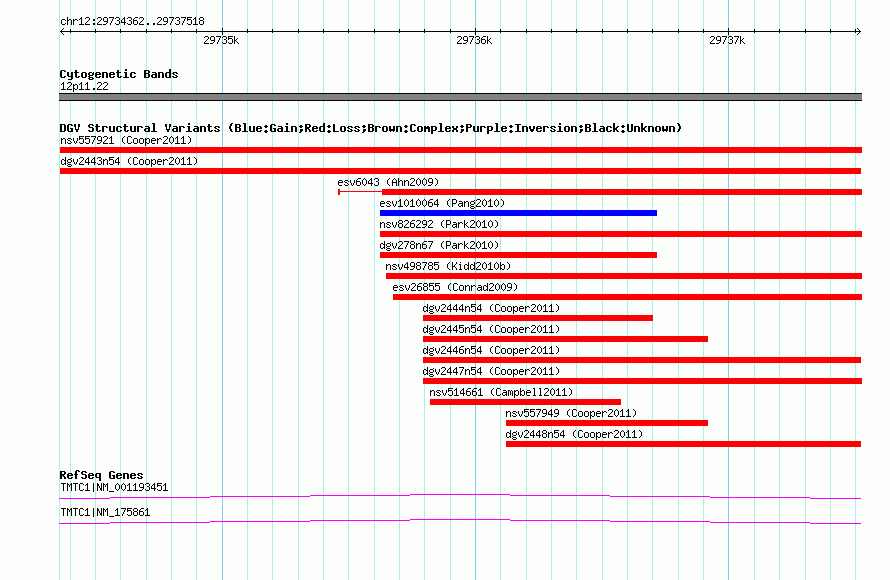The height and width of the screenshot is (580, 890).
Task: Select the dgv2443n54 (Cooper2011) red bar
Action: [460, 171]
